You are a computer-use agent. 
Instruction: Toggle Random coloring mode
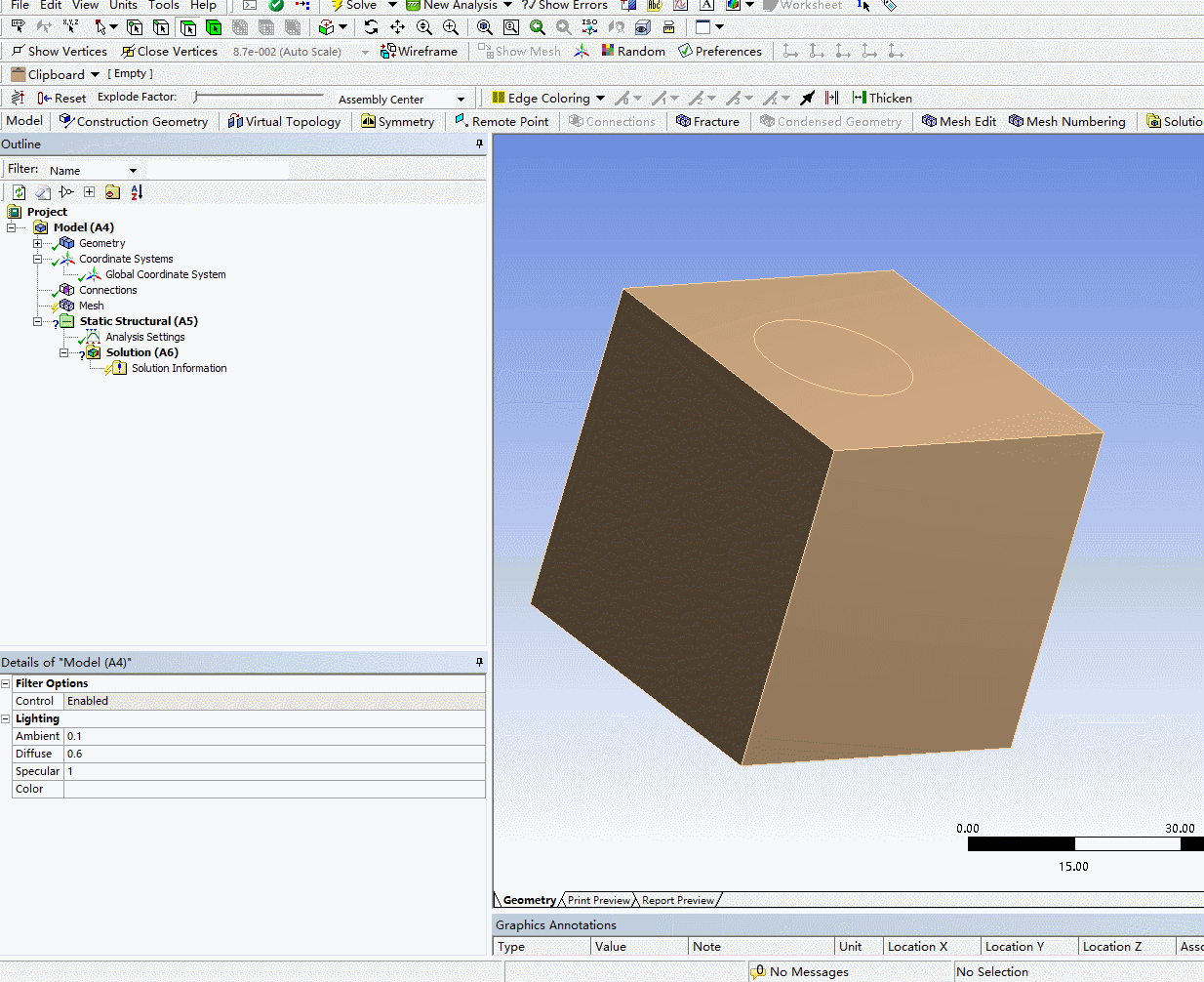633,51
